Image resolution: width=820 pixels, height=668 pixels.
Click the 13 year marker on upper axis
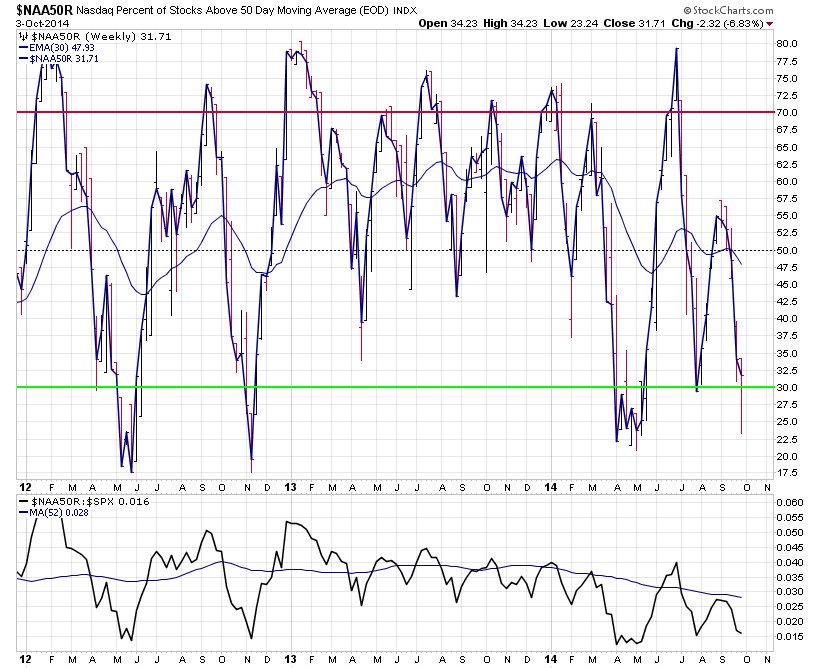(291, 488)
